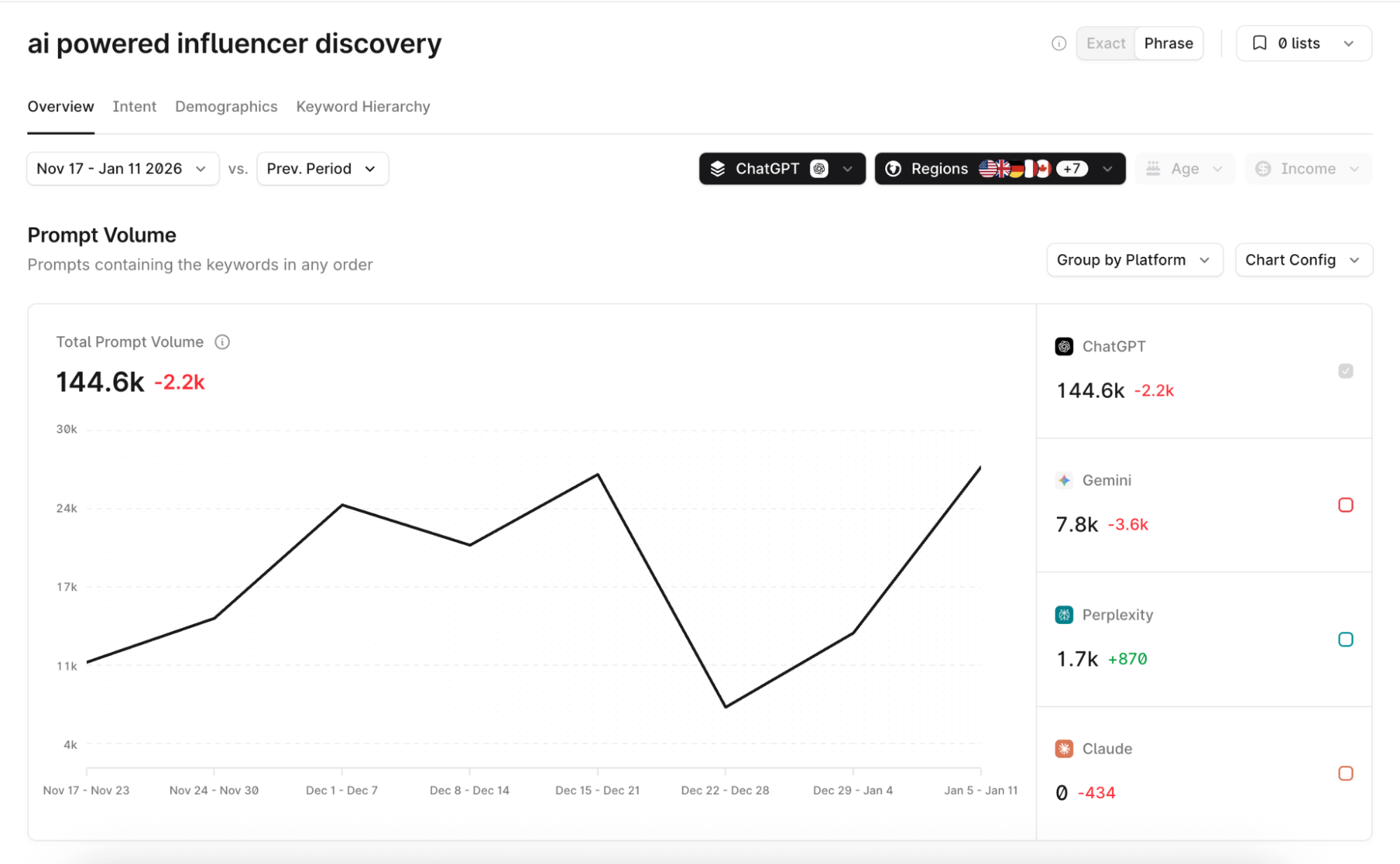Open the Keyword Hierarchy tab
Viewport: 1400px width, 864px height.
(x=363, y=106)
